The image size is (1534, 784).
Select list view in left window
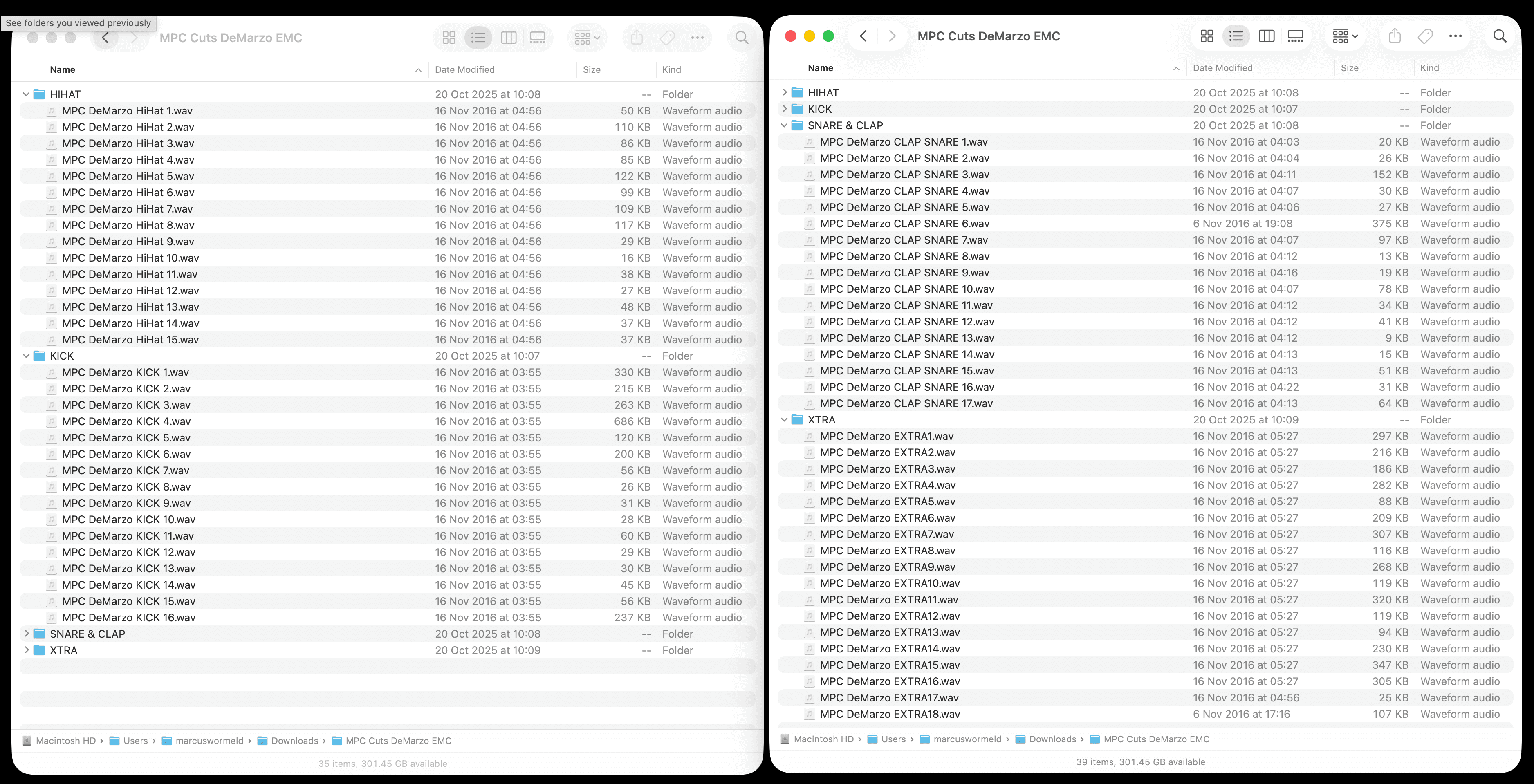tap(478, 38)
